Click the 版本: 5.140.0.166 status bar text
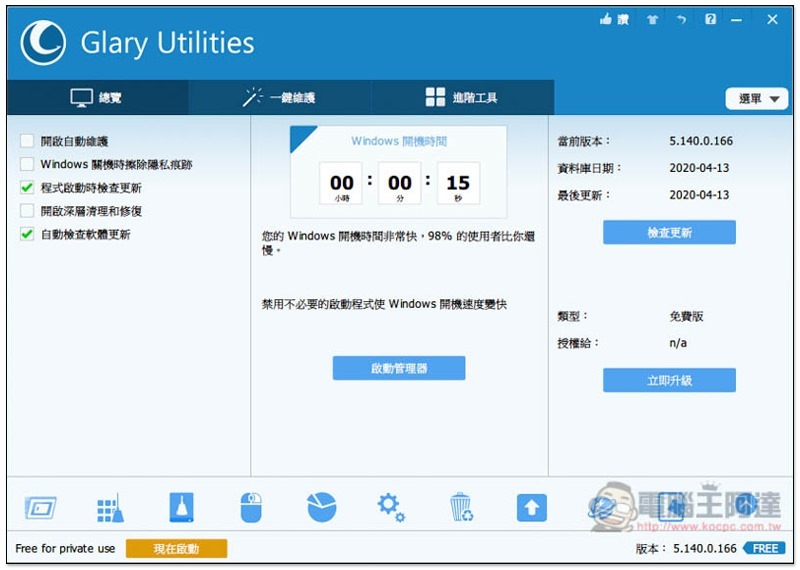The image size is (800, 570). click(686, 549)
